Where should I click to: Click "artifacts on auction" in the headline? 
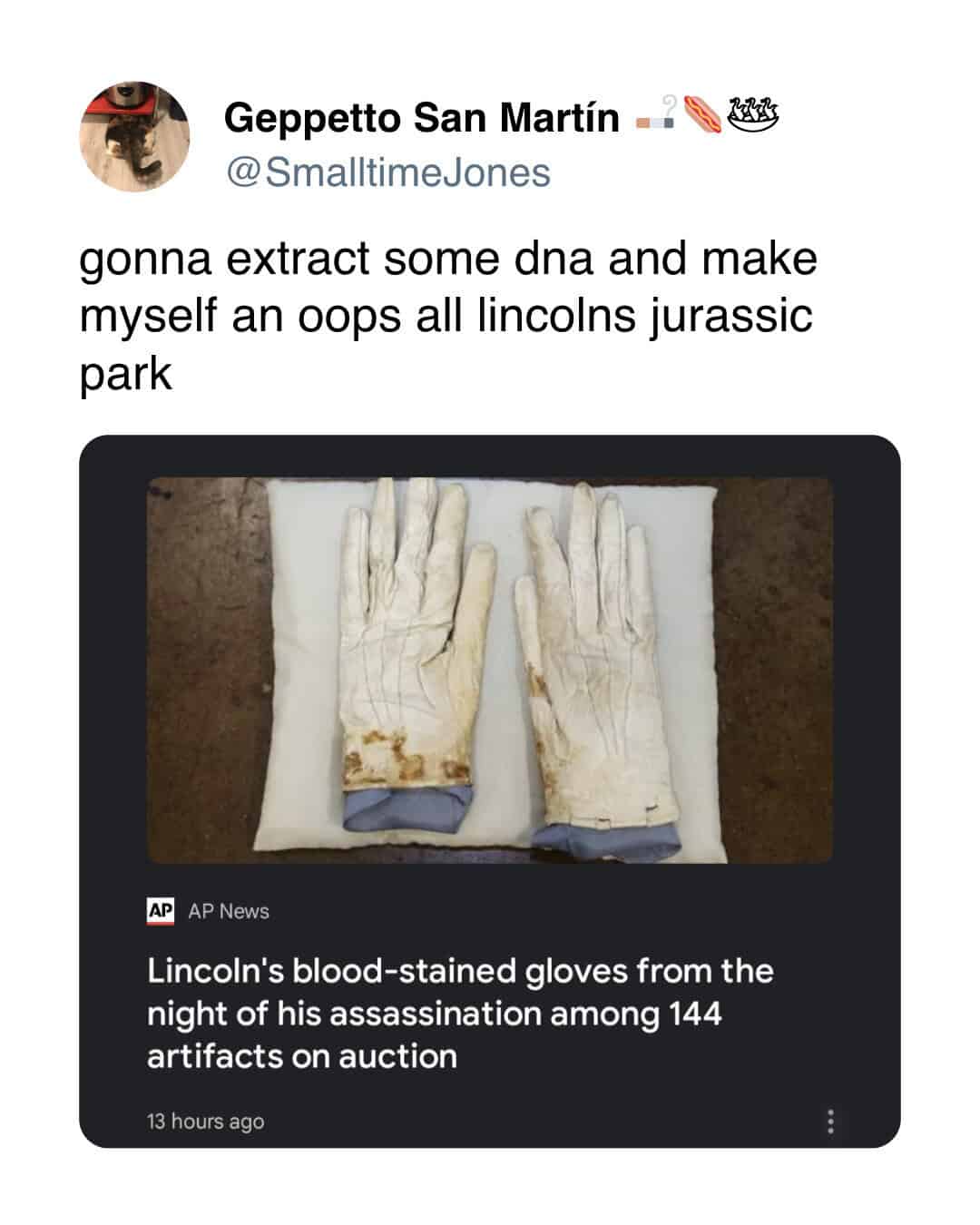tap(302, 1055)
